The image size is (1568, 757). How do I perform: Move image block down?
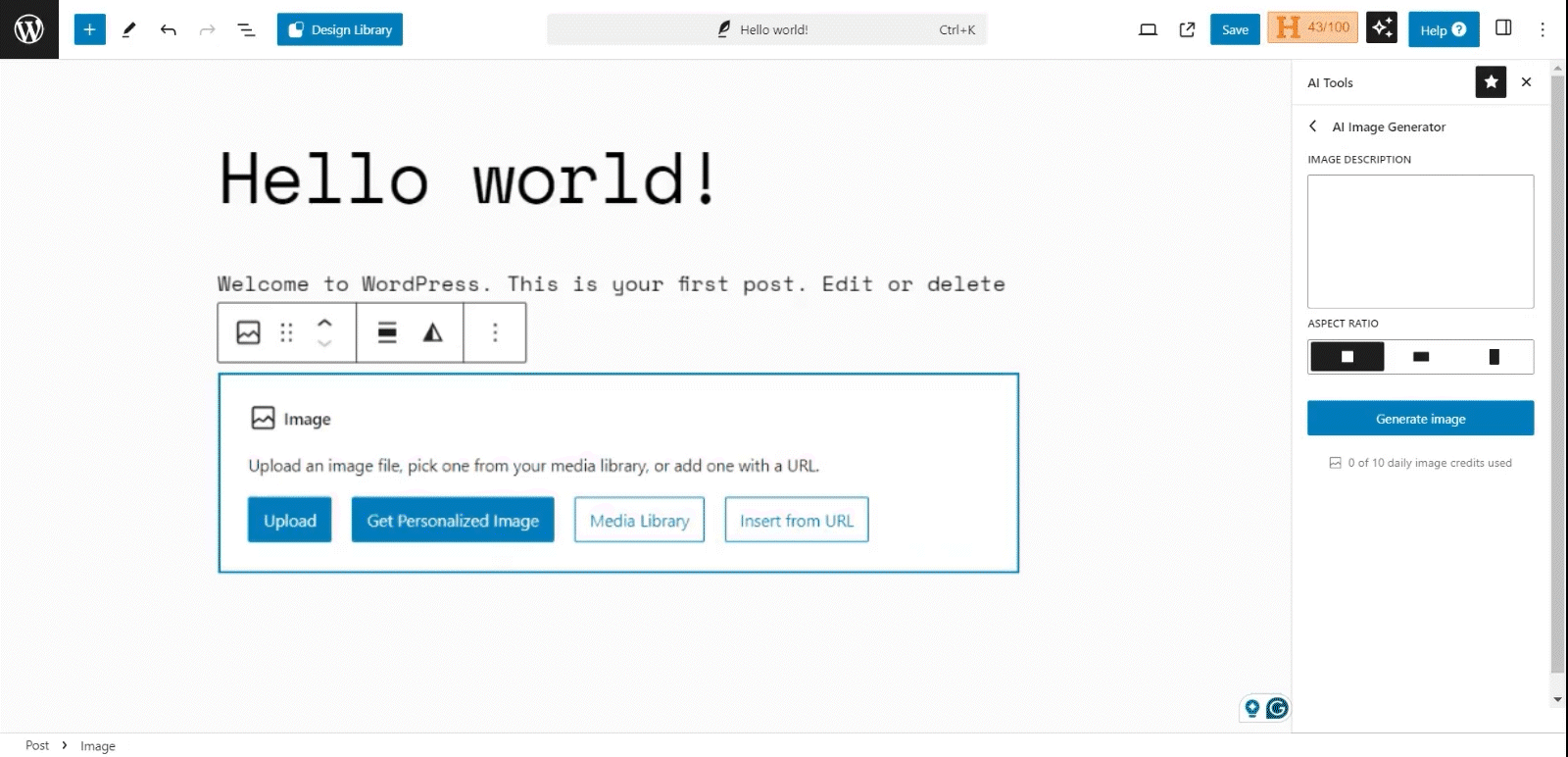point(324,343)
